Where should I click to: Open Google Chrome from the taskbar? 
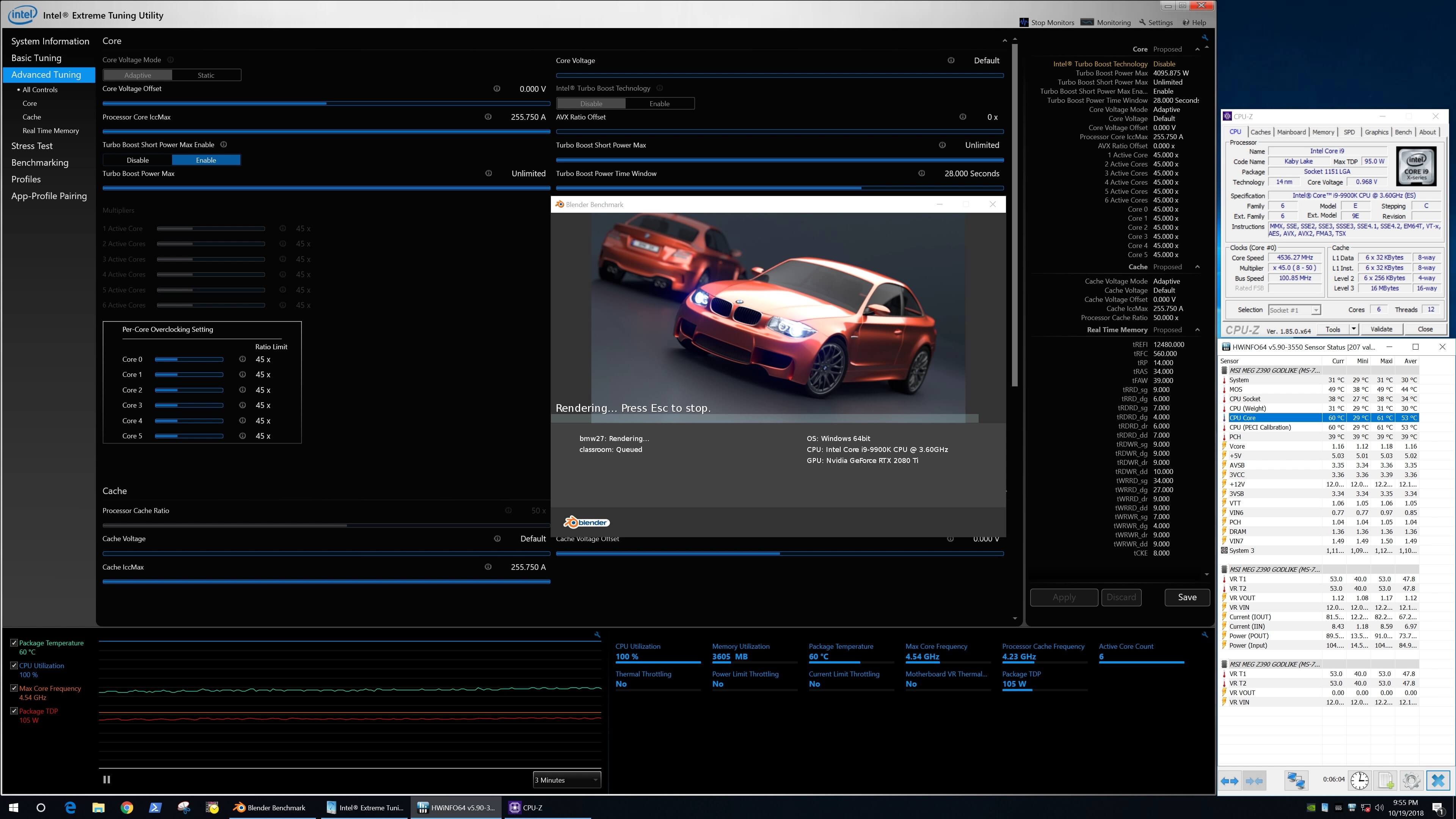coord(127,808)
